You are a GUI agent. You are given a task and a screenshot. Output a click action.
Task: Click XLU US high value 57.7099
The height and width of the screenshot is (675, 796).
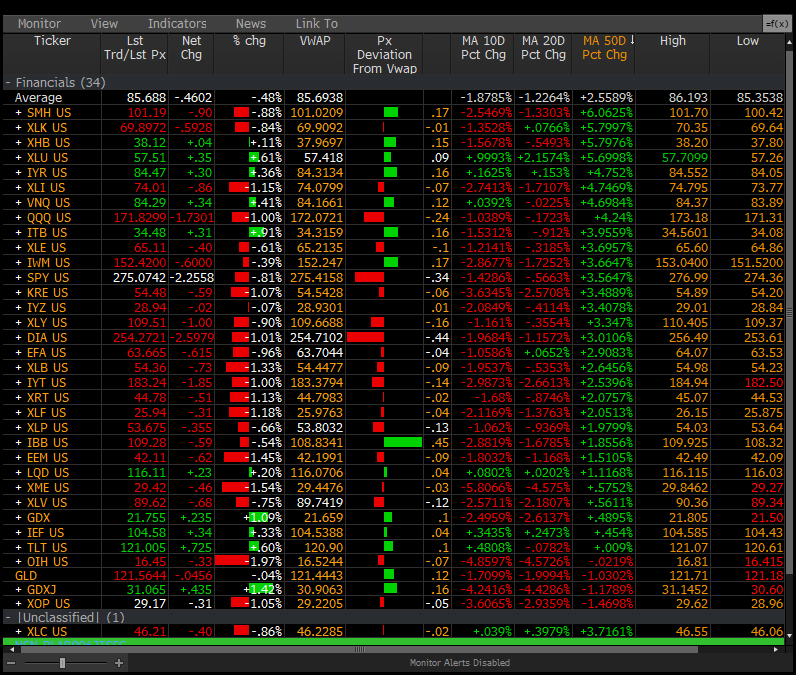(x=685, y=158)
